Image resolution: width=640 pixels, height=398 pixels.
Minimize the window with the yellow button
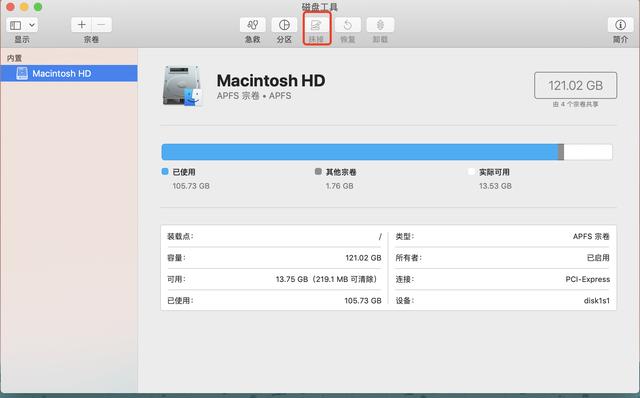(x=24, y=7)
